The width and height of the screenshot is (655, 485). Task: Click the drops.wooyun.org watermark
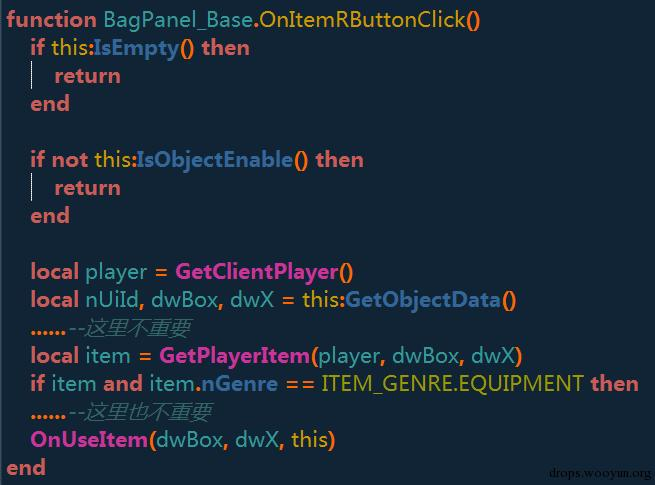coord(600,473)
